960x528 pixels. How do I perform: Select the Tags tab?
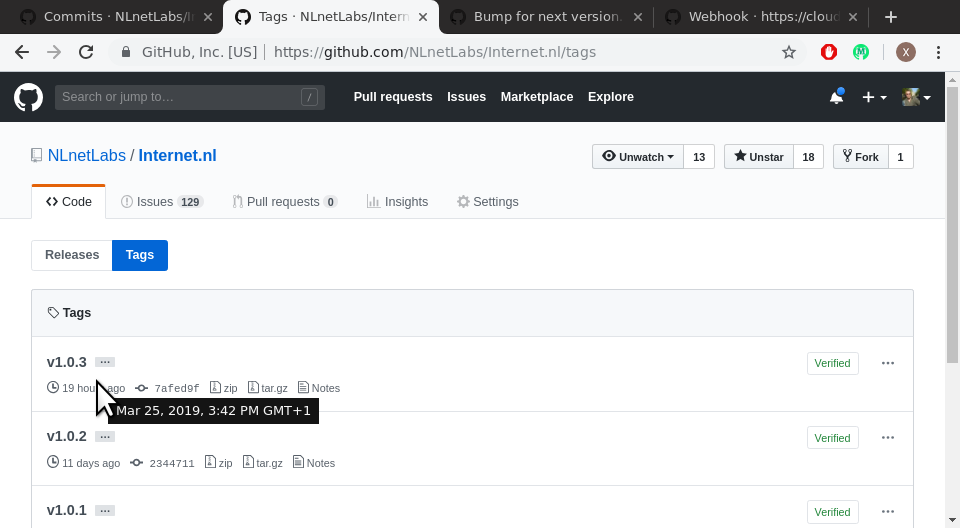tap(140, 255)
